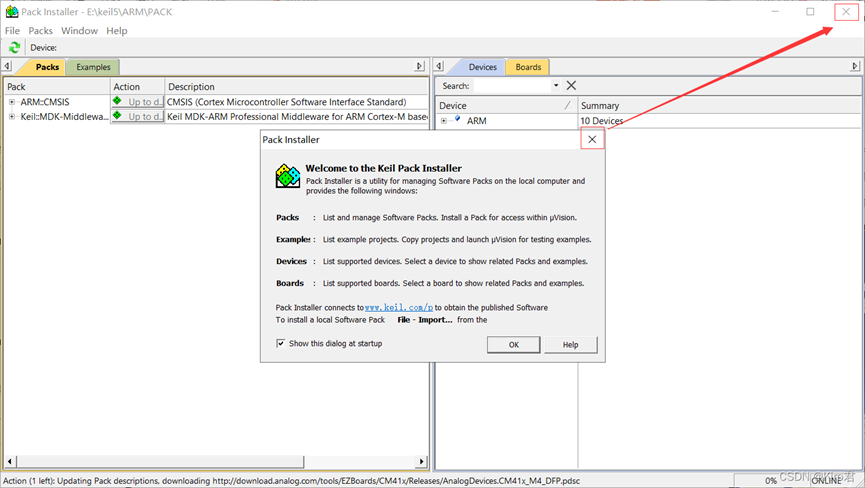Switch to the Boards tab
The height and width of the screenshot is (488, 865).
coord(528,67)
